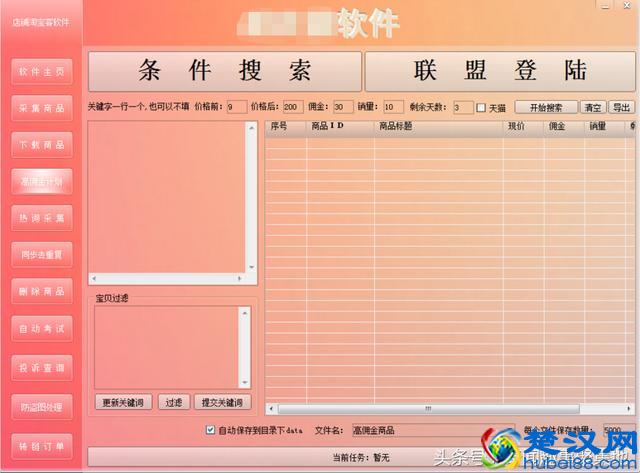Close the software window
This screenshot has height=473, width=640.
[x=627, y=5]
